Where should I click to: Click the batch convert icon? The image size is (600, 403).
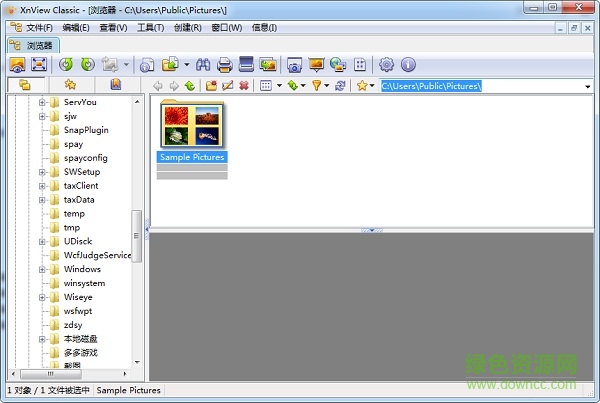[x=147, y=64]
